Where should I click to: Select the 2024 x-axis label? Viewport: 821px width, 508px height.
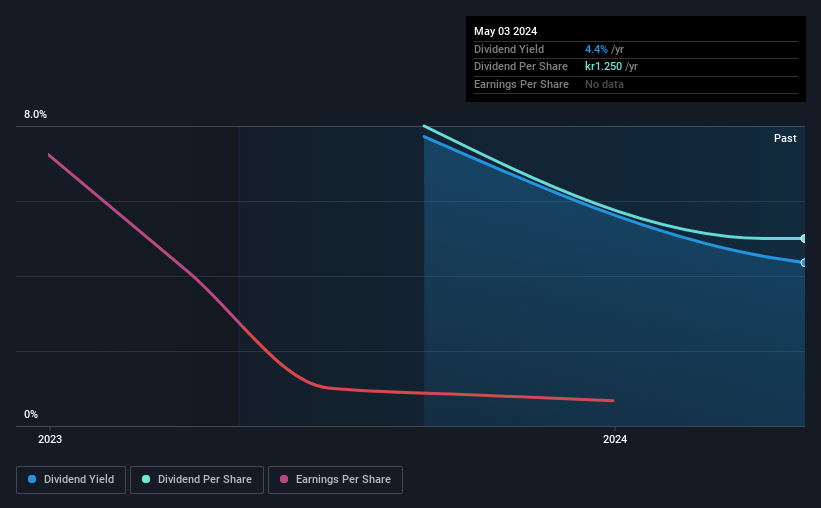615,439
